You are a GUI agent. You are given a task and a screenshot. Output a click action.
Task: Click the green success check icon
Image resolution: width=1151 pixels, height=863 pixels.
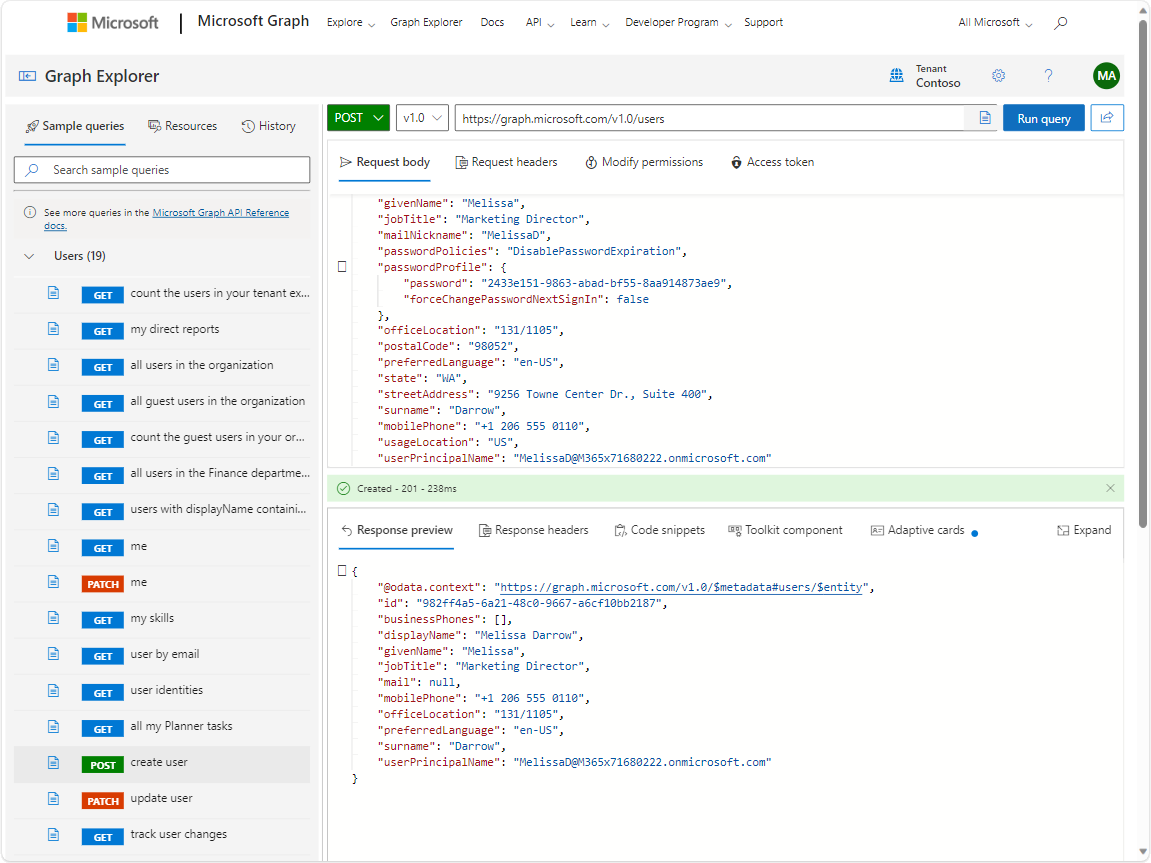pyautogui.click(x=343, y=488)
